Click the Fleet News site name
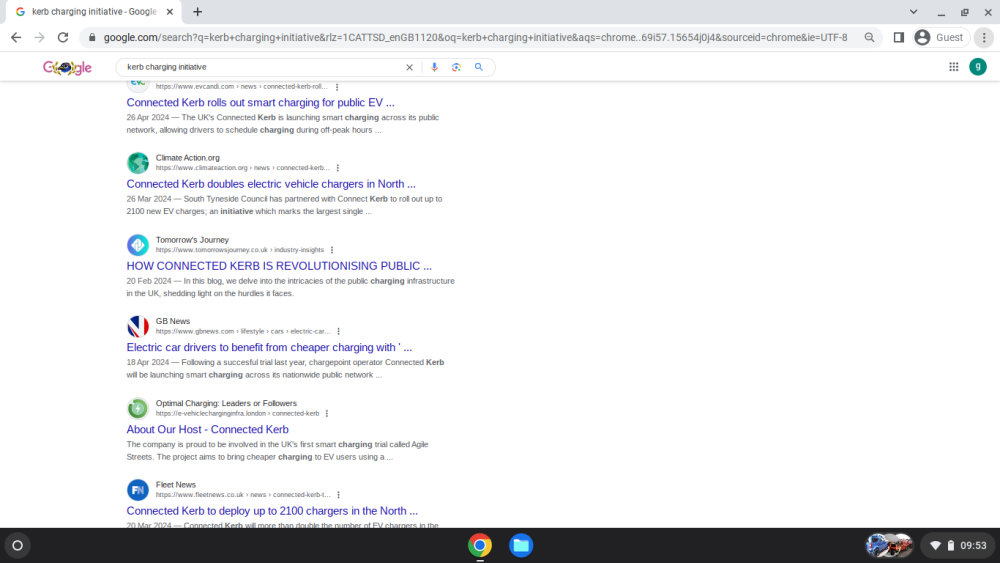Screen dimensions: 1000x563 (x=175, y=485)
